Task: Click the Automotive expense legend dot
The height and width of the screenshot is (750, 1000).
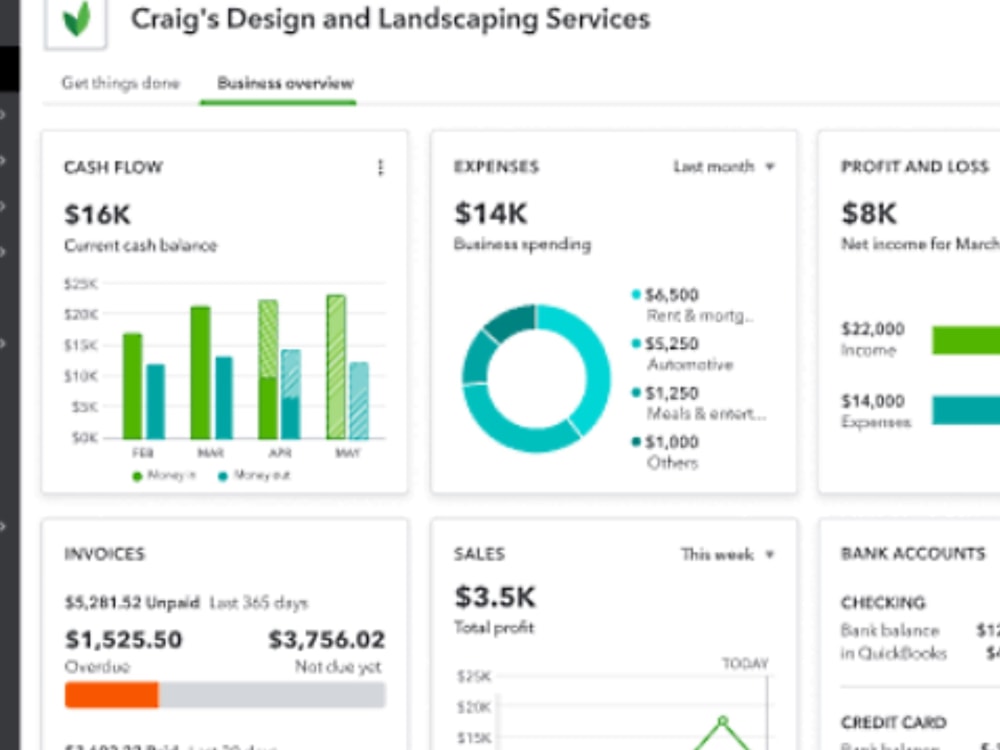Action: coord(634,344)
